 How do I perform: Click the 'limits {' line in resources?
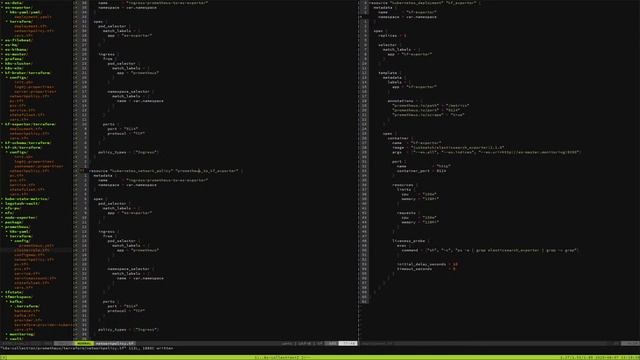point(406,189)
